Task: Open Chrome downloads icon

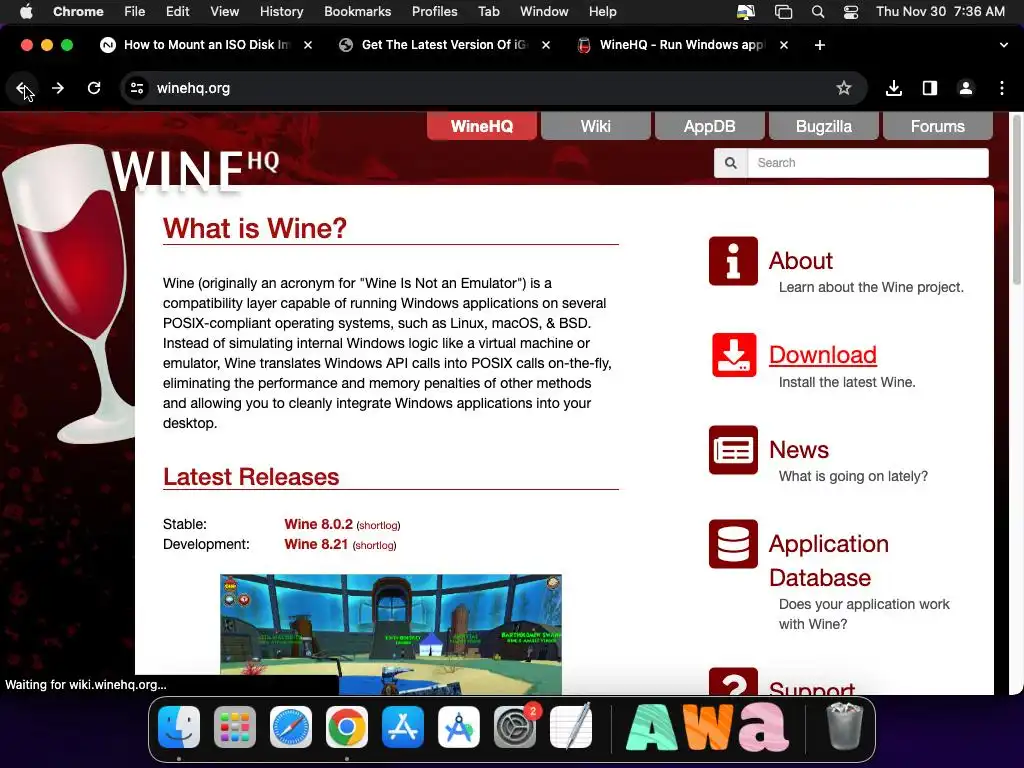Action: (x=894, y=88)
